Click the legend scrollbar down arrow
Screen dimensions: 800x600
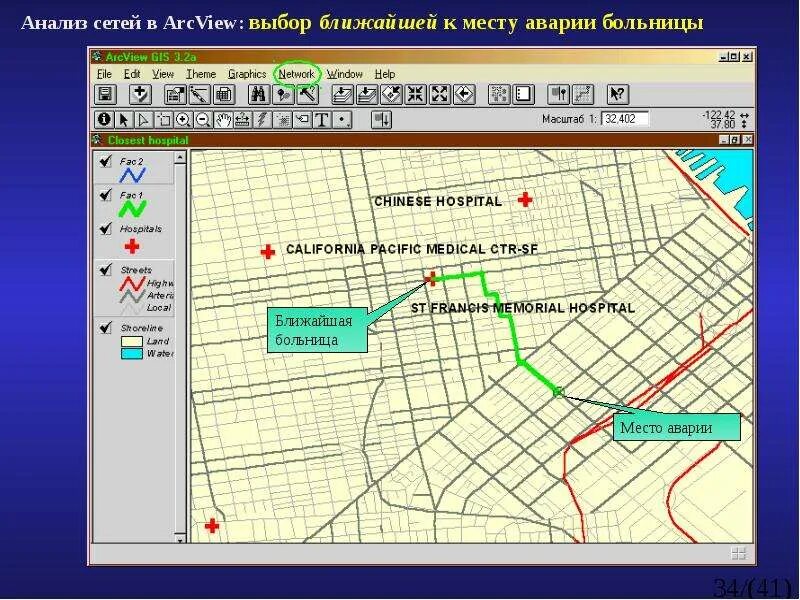click(x=180, y=538)
